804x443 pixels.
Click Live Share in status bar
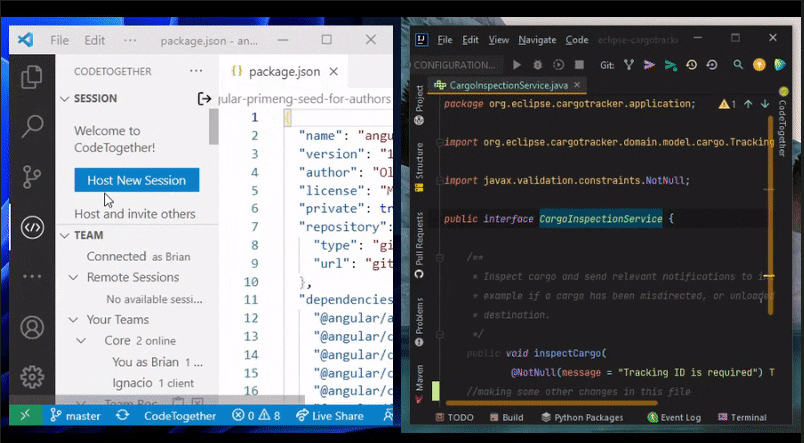click(330, 415)
